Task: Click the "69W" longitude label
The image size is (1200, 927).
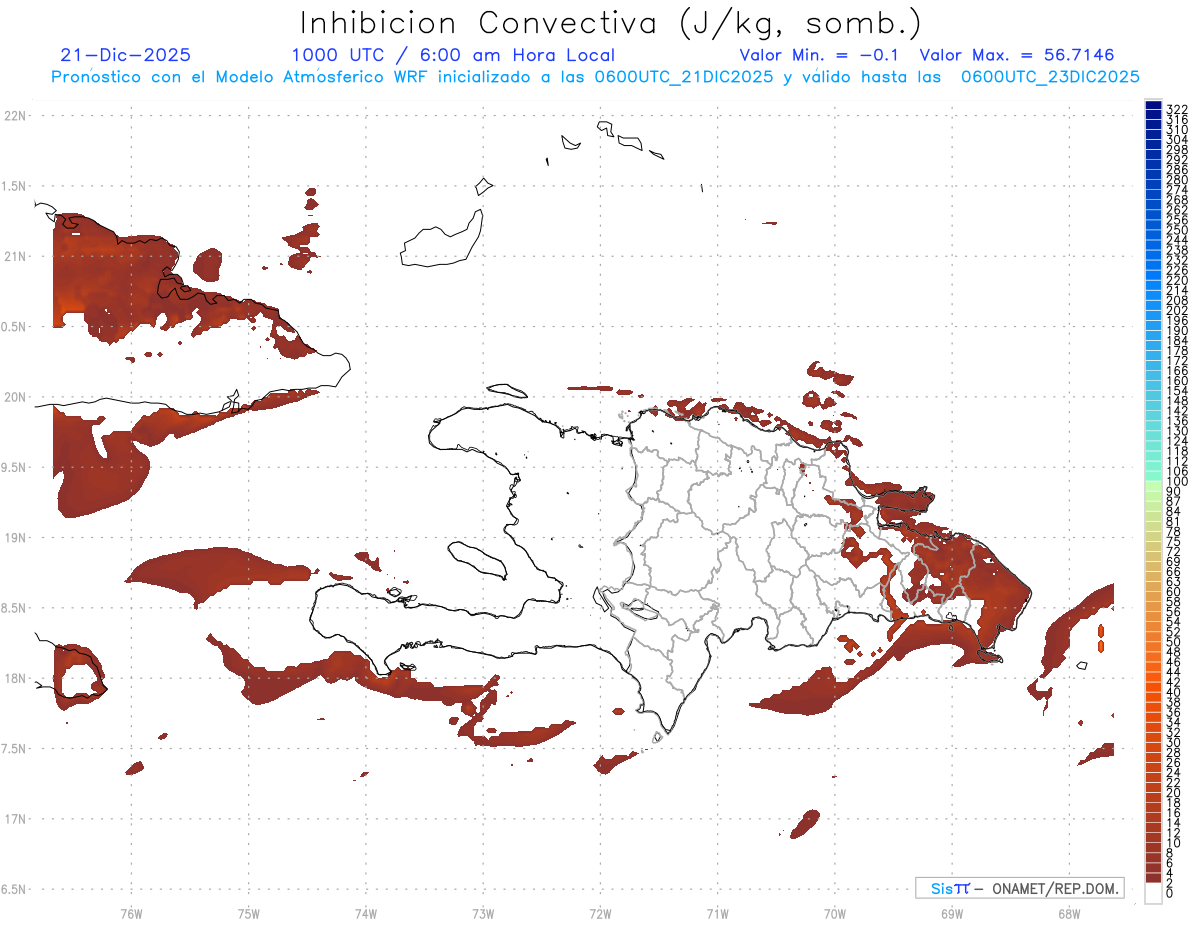Action: [x=952, y=913]
